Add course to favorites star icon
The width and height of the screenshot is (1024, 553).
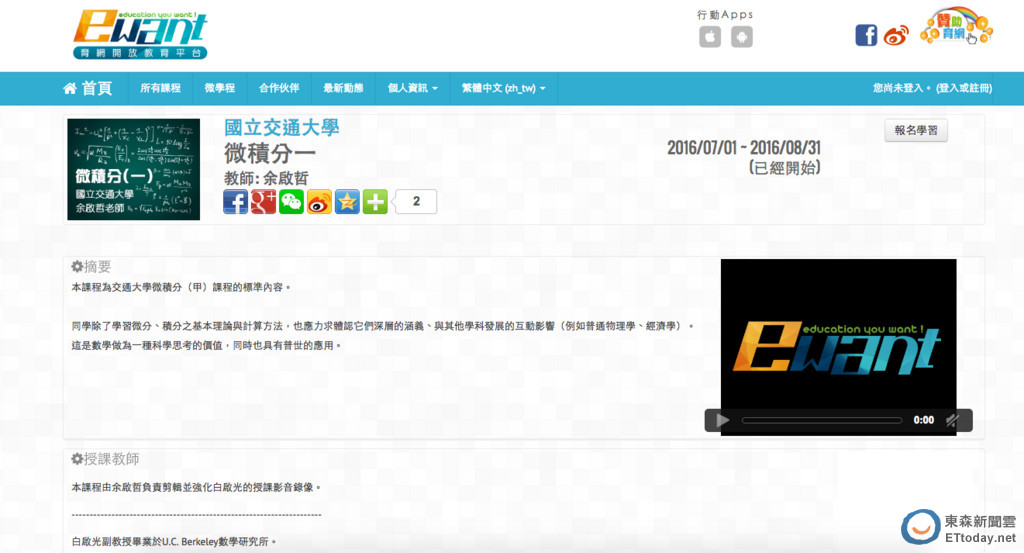tap(347, 202)
